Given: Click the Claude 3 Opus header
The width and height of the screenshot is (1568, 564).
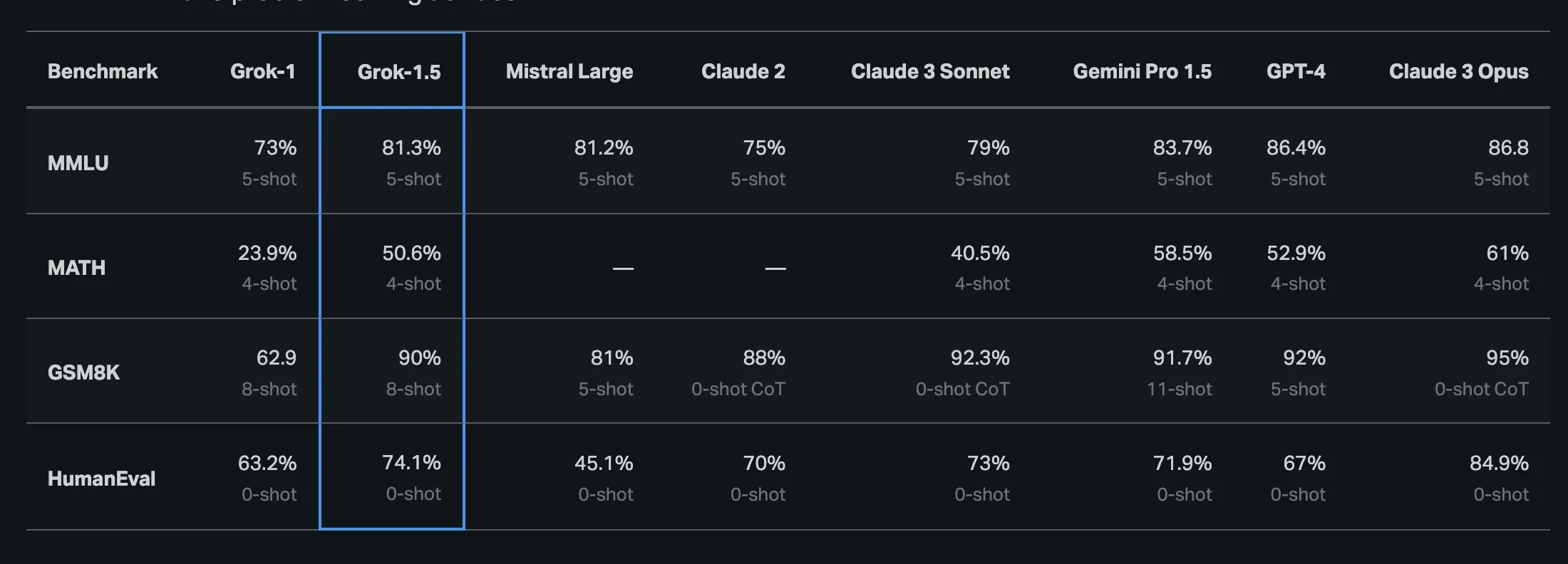Looking at the screenshot, I should [x=1458, y=71].
